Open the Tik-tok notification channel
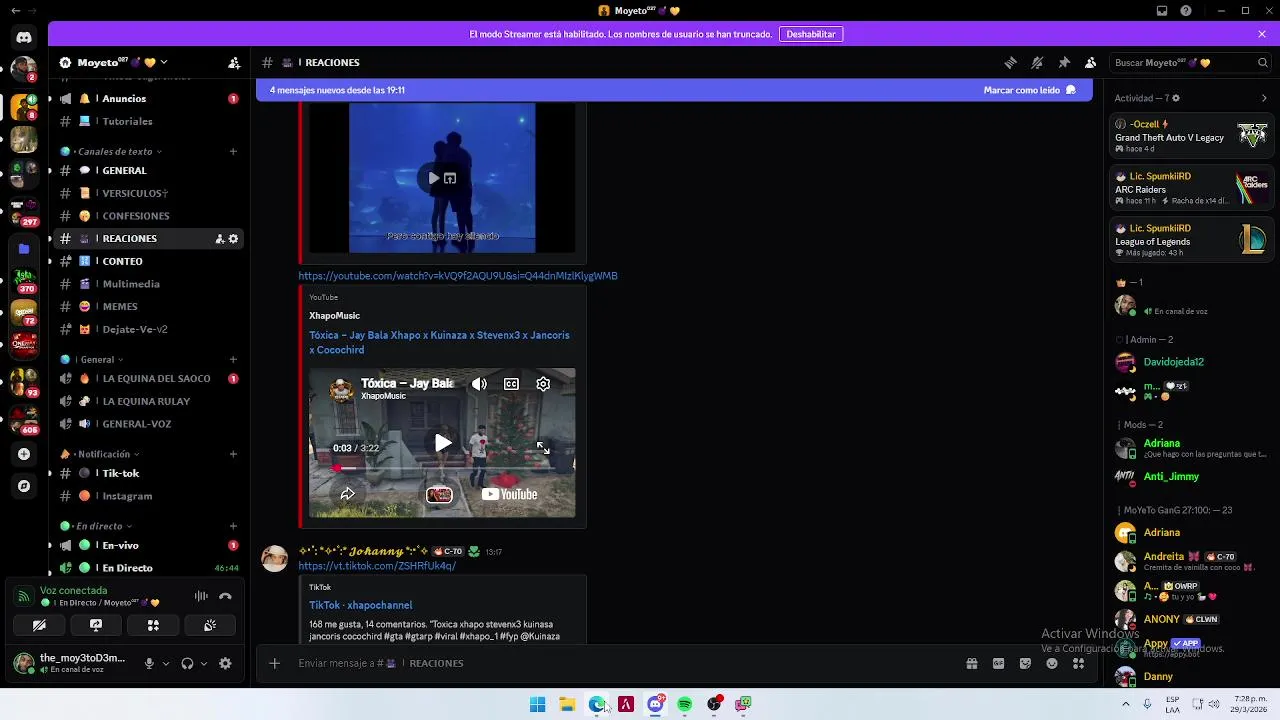The width and height of the screenshot is (1280, 720). (x=149, y=473)
